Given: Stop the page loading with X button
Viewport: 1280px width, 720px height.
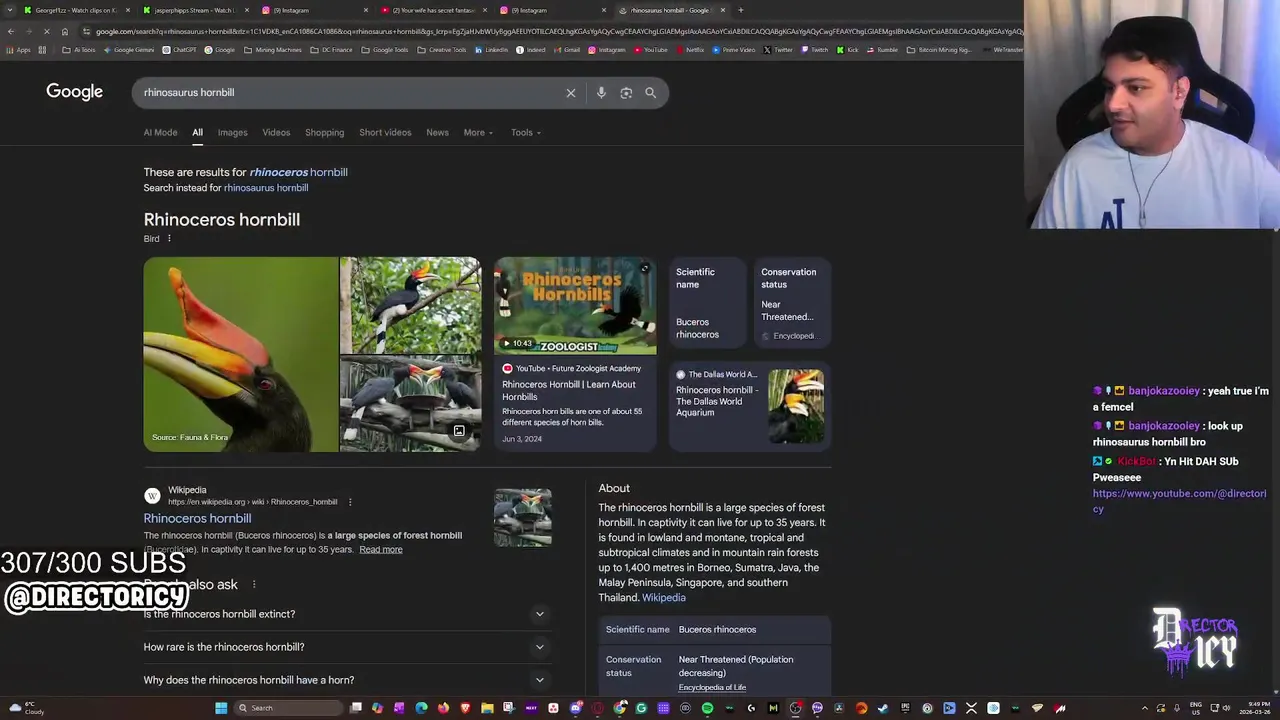Looking at the screenshot, I should 46,31.
